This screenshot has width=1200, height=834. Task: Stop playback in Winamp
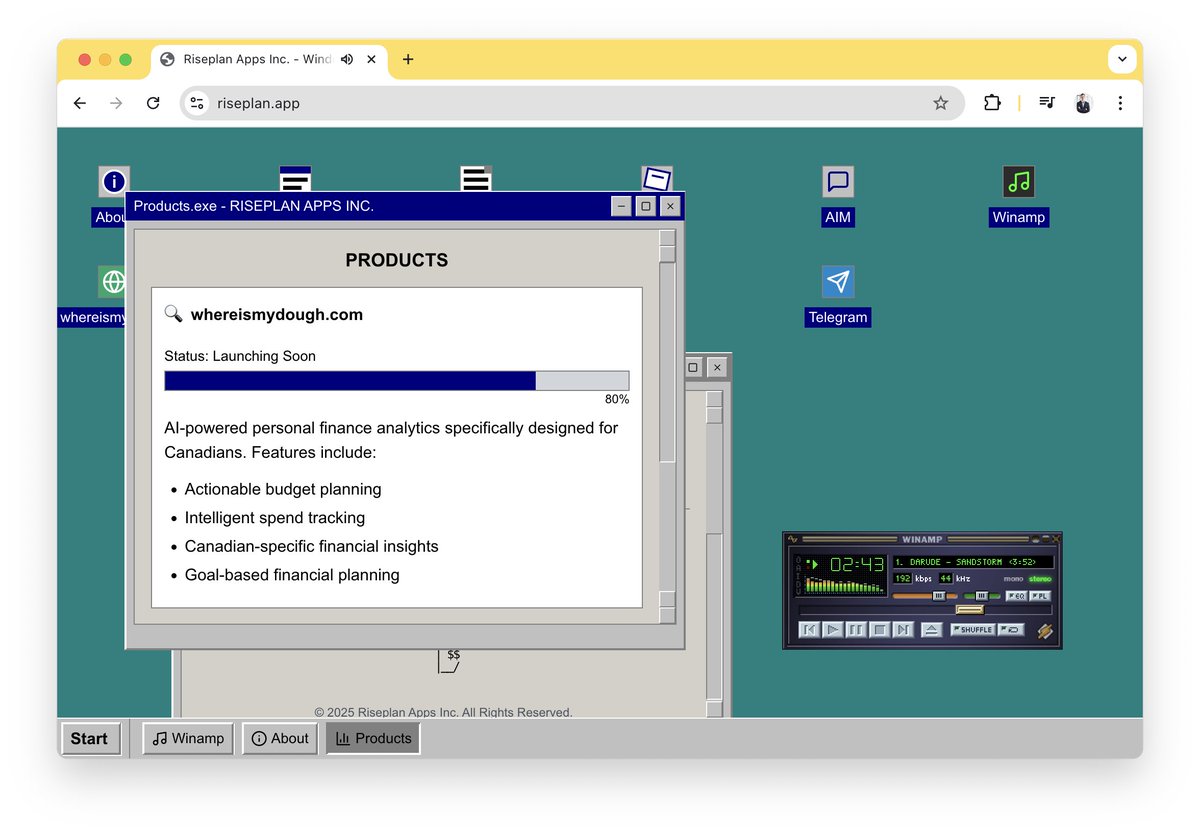(x=880, y=629)
